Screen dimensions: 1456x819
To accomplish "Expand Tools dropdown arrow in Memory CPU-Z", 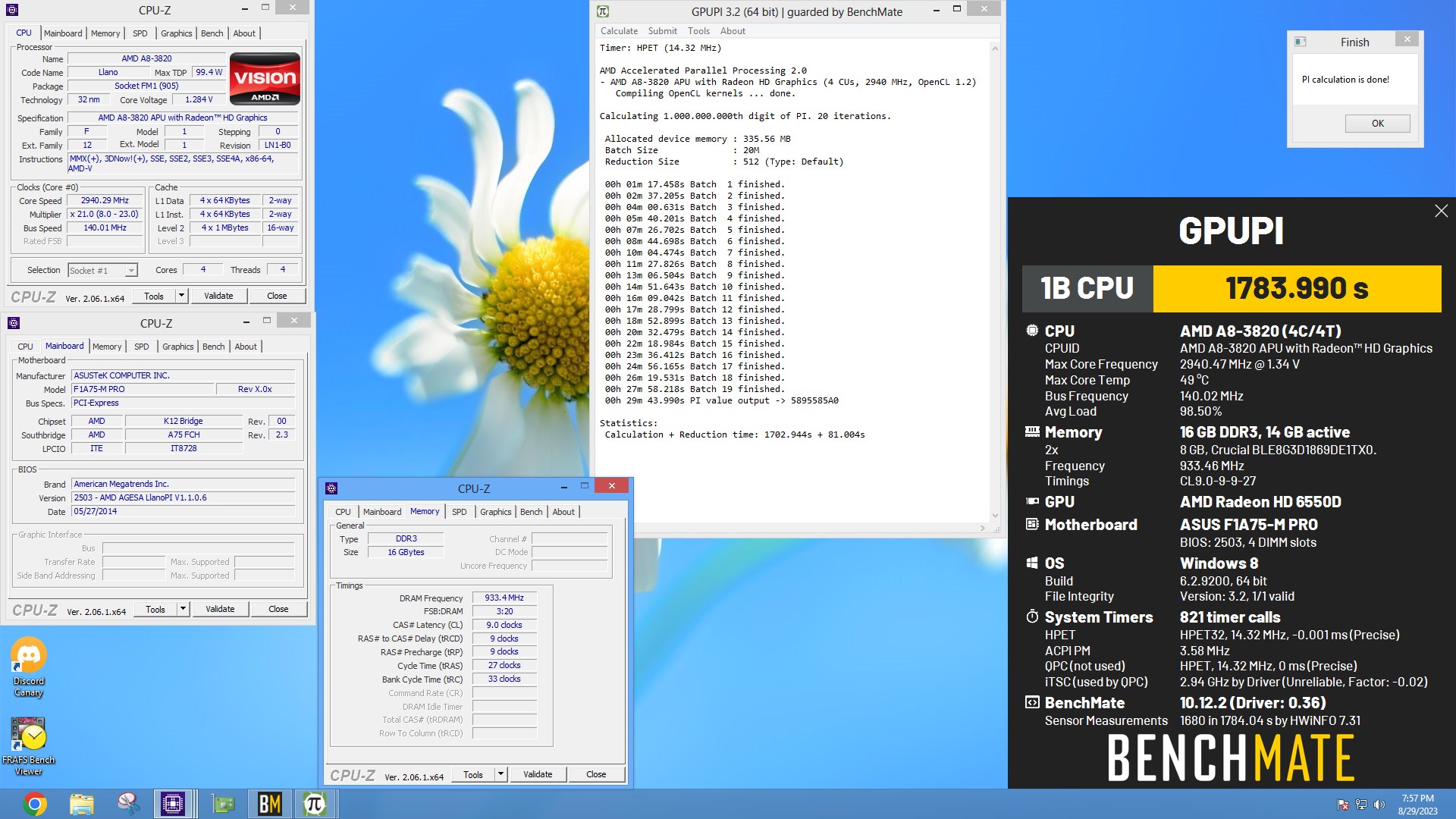I will pyautogui.click(x=500, y=774).
